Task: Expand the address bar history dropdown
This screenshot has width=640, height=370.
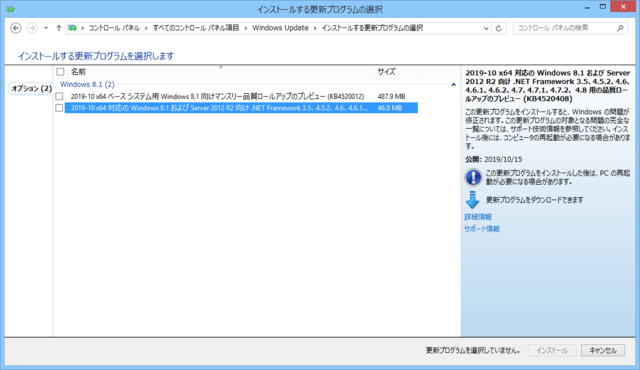Action: [x=486, y=28]
